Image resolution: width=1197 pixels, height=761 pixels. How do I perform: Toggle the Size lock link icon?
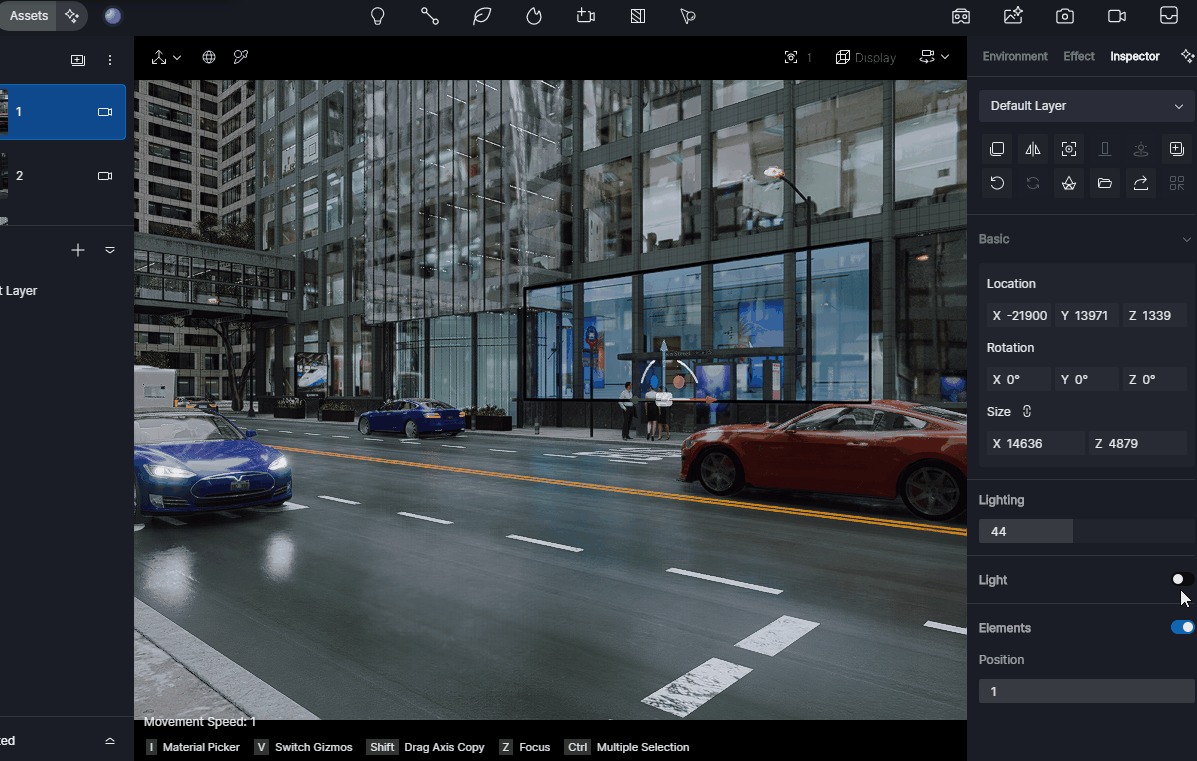(x=1027, y=411)
